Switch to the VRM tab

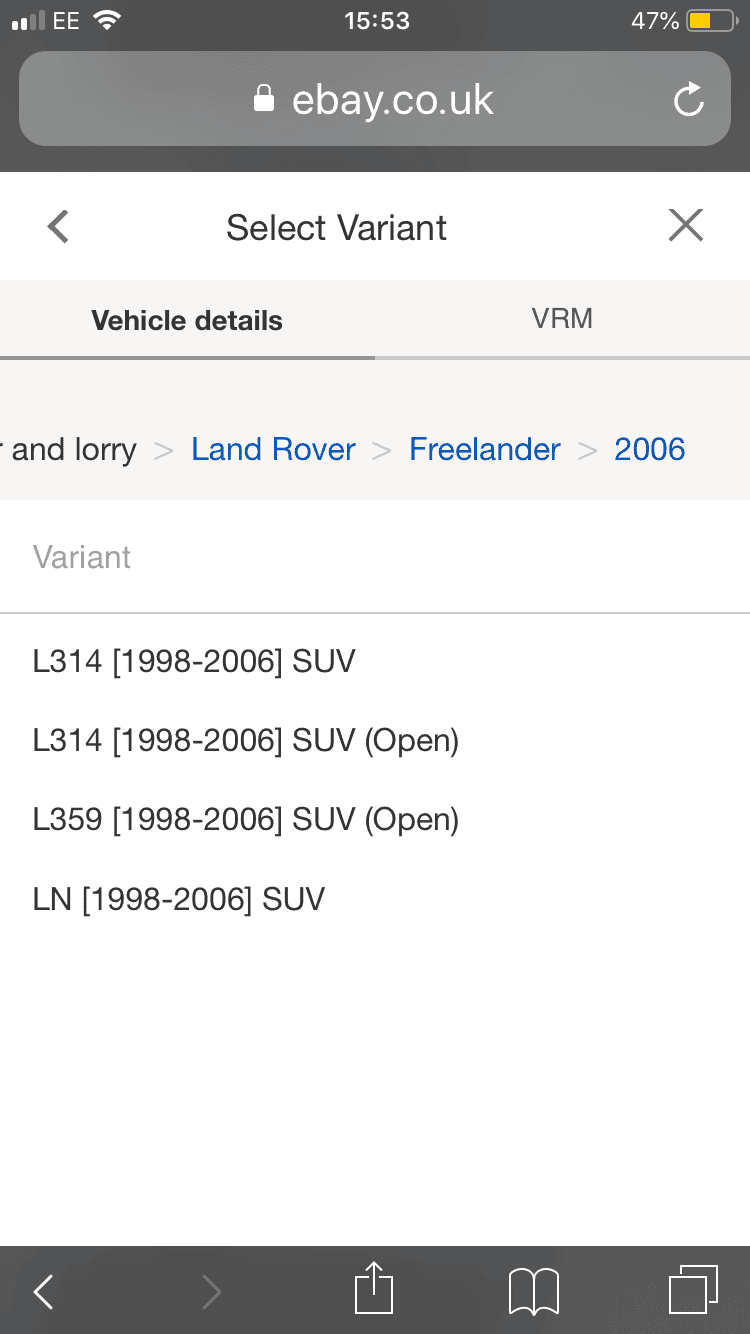pos(562,319)
